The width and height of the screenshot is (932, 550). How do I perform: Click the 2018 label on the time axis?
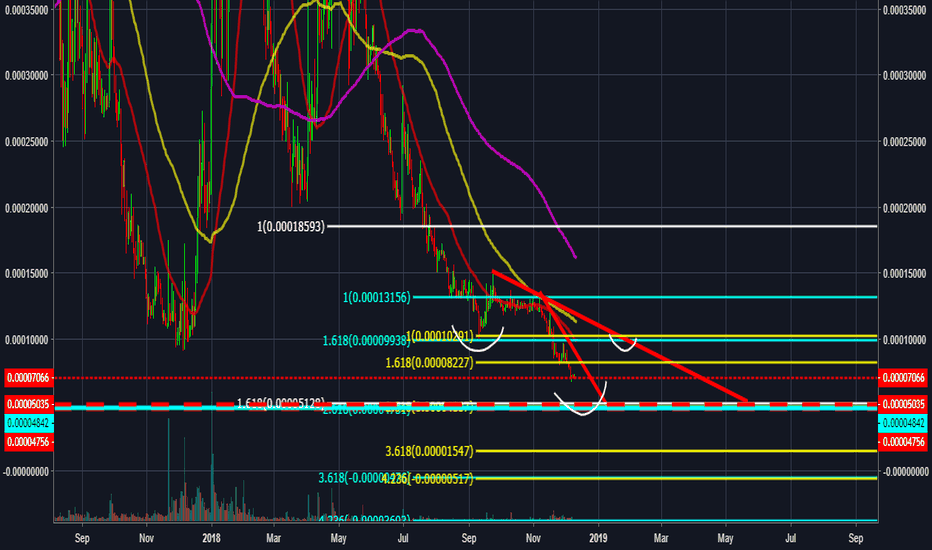211,538
